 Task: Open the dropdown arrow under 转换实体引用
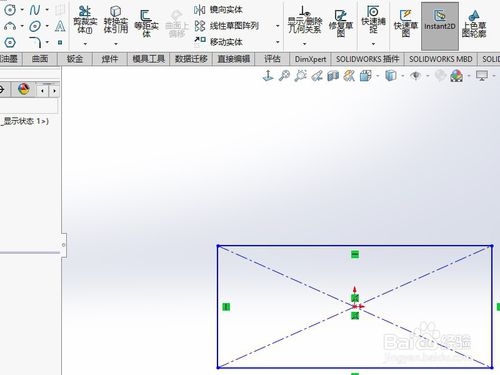point(116,44)
